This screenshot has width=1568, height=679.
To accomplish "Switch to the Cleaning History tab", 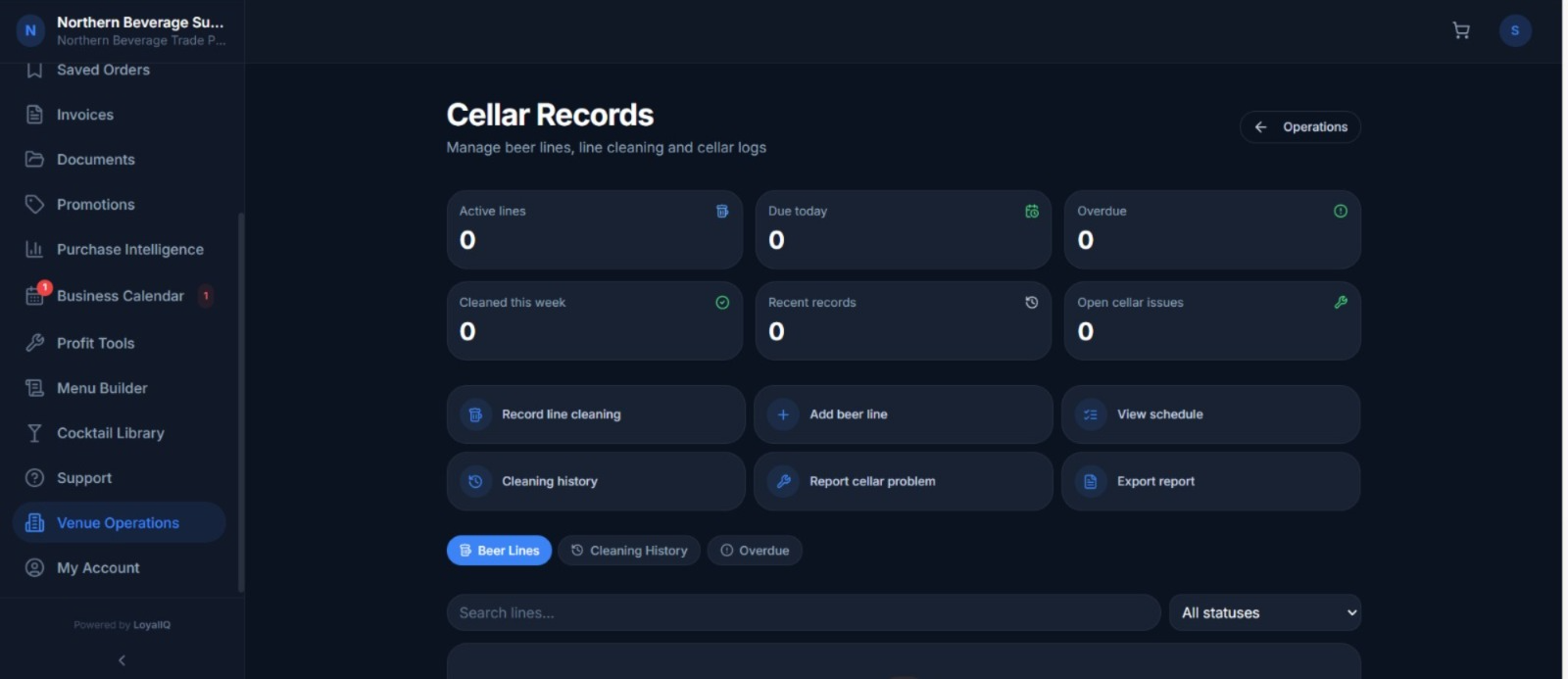I will (629, 551).
